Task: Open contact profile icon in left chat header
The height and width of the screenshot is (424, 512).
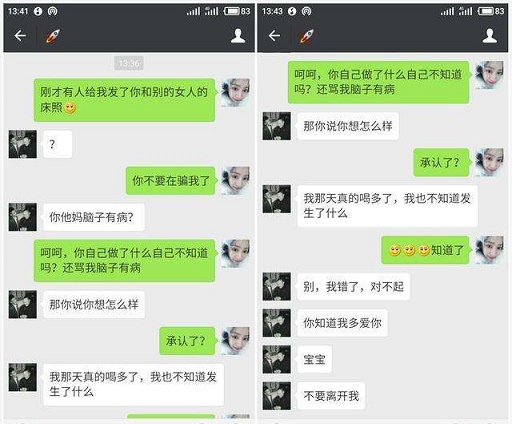Action: pyautogui.click(x=238, y=36)
